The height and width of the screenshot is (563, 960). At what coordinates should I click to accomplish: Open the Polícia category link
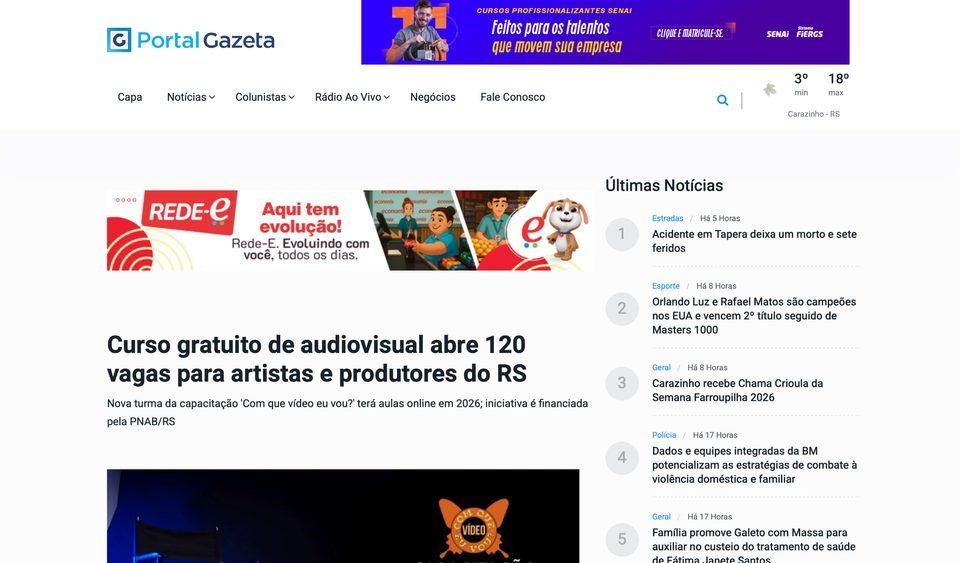click(664, 435)
